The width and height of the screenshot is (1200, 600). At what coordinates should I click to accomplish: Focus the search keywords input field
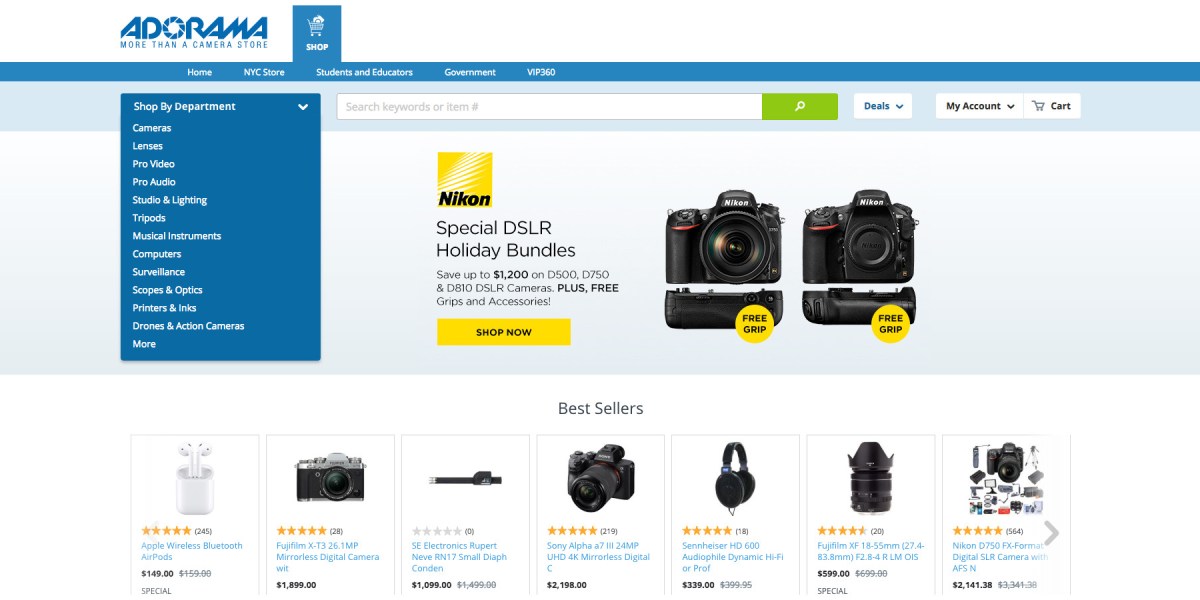[x=549, y=106]
